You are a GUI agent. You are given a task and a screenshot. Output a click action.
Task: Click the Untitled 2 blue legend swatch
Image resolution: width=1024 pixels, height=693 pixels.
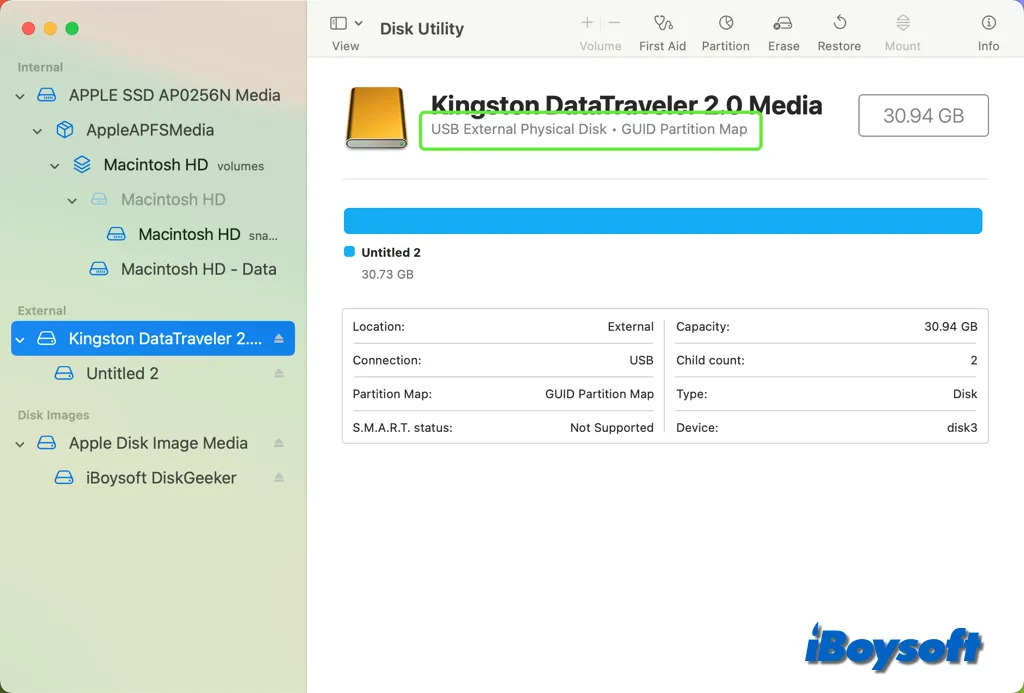pyautogui.click(x=349, y=251)
